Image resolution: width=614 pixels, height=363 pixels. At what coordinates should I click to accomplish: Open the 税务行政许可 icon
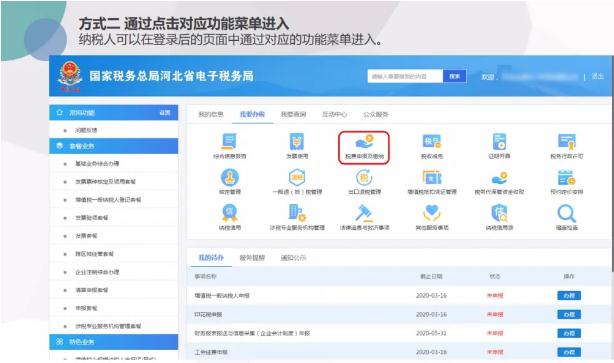click(567, 146)
